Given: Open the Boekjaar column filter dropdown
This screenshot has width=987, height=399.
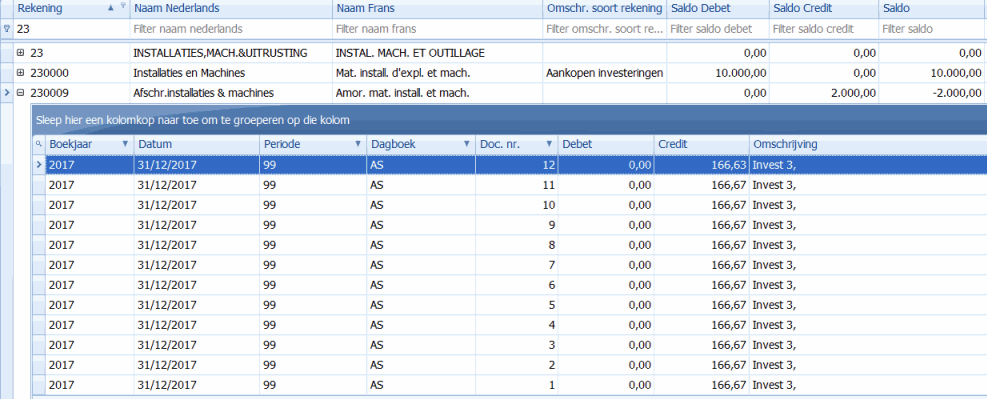Looking at the screenshot, I should (x=124, y=144).
